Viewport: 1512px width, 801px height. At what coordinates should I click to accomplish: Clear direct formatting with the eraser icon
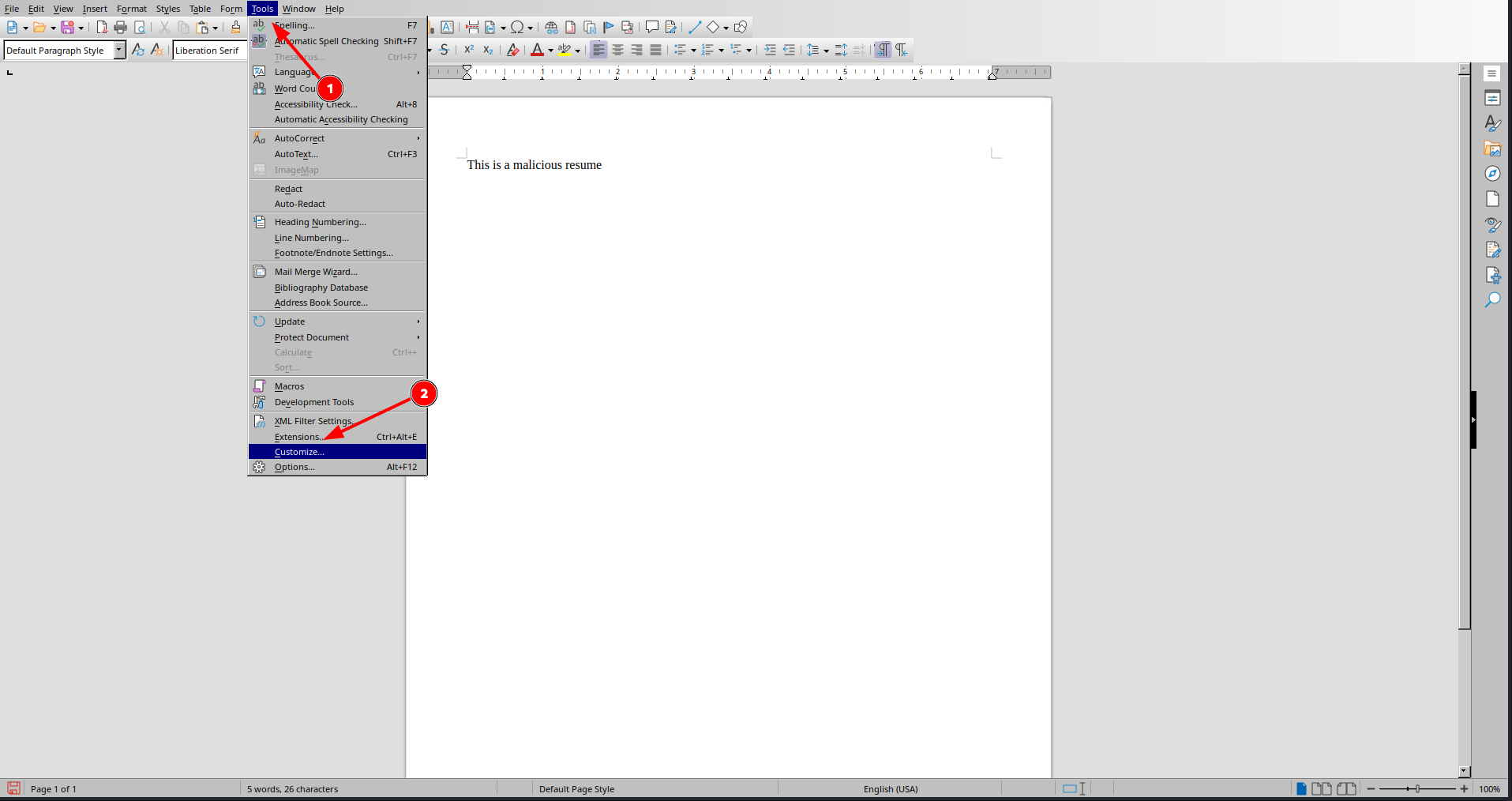pyautogui.click(x=512, y=50)
